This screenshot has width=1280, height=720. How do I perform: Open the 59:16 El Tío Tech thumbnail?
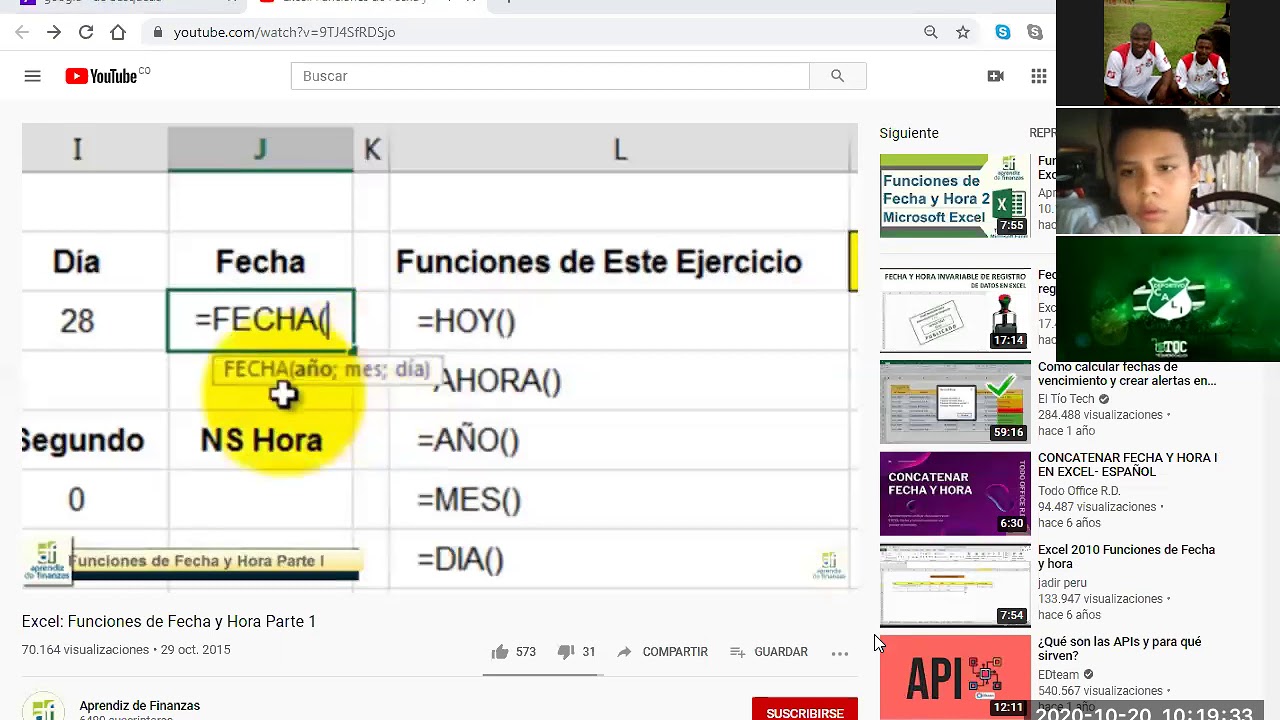tap(955, 402)
